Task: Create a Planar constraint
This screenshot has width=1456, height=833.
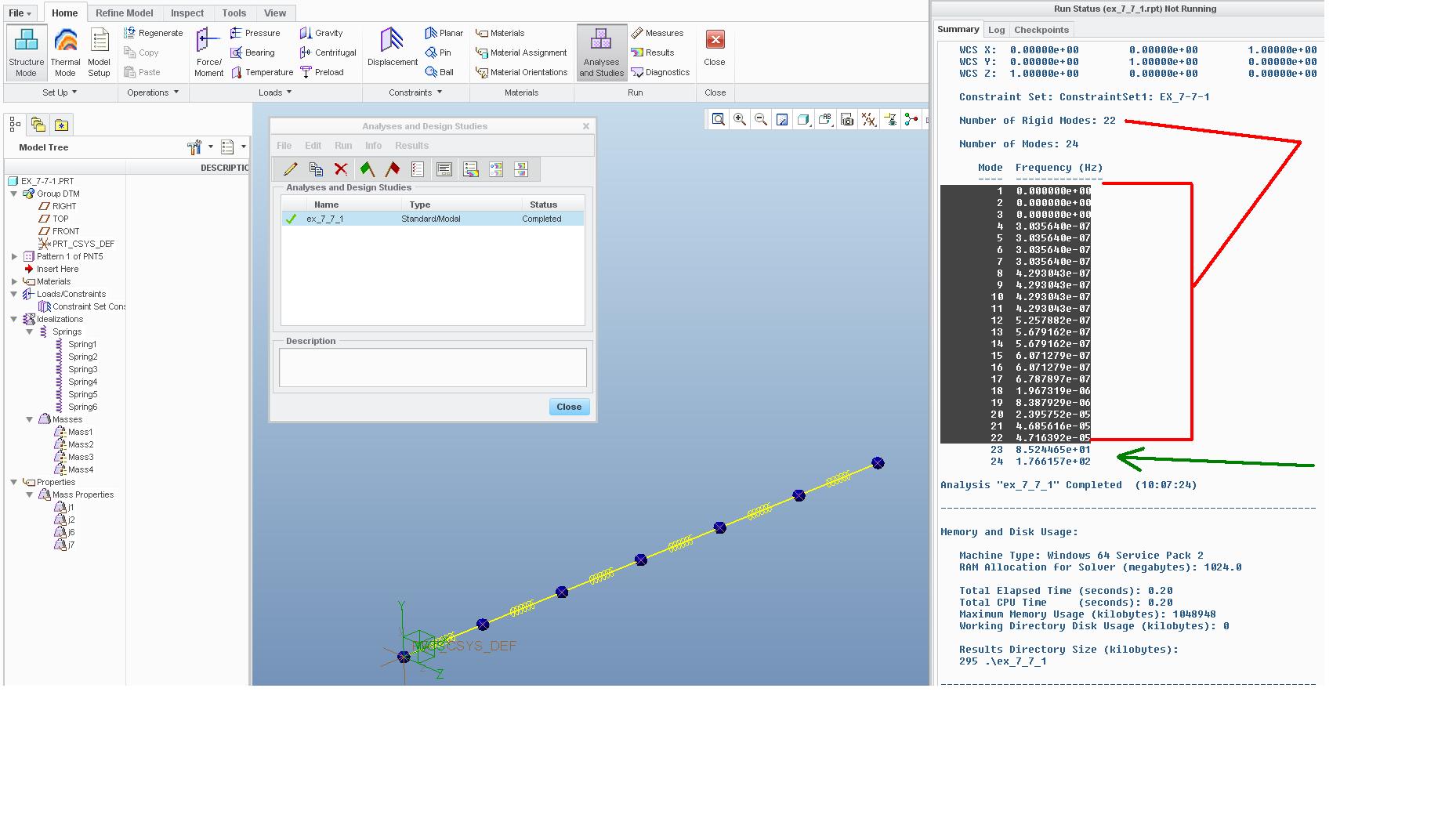Action: [x=444, y=33]
